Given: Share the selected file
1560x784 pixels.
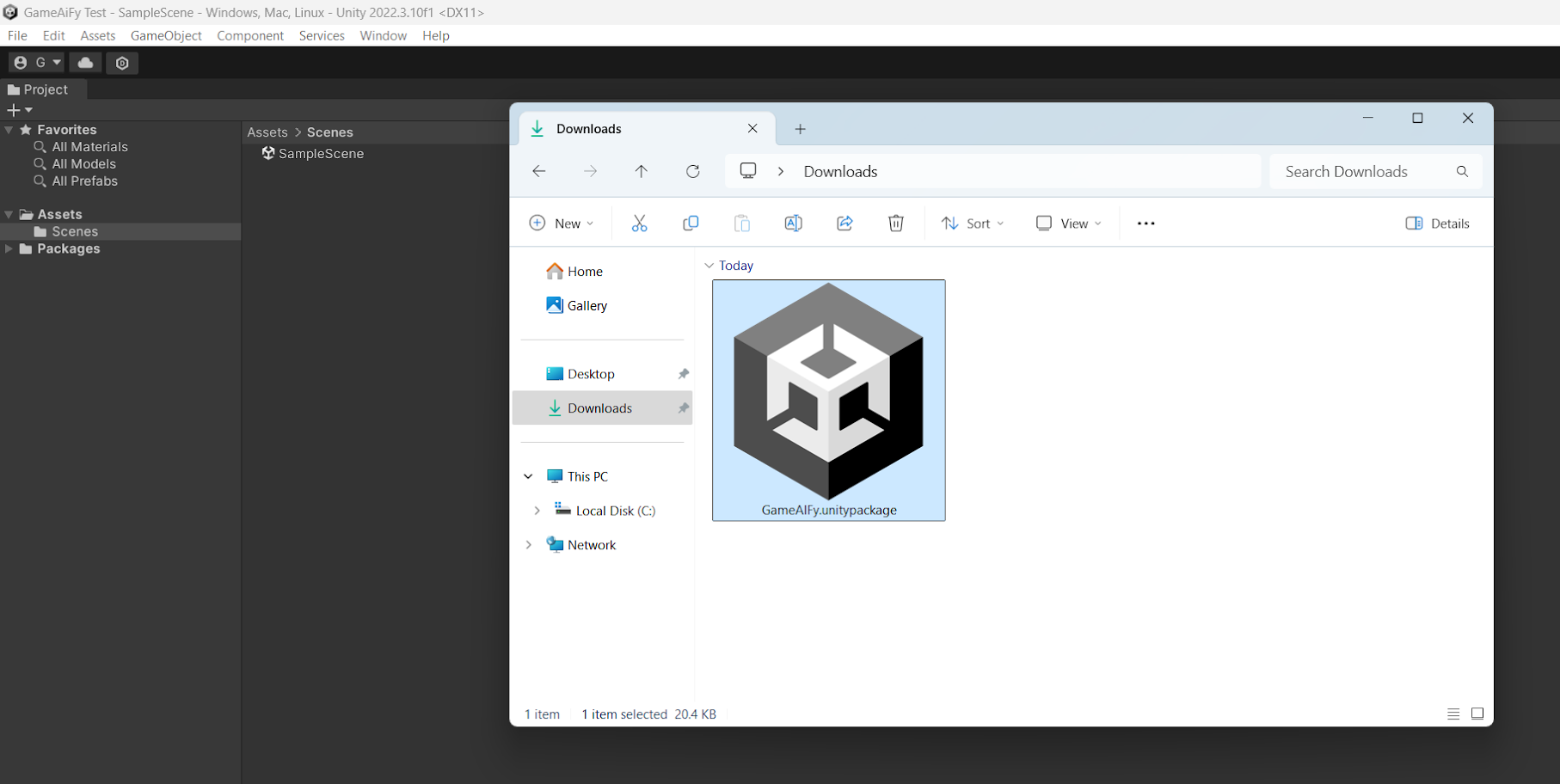Looking at the screenshot, I should [x=844, y=224].
